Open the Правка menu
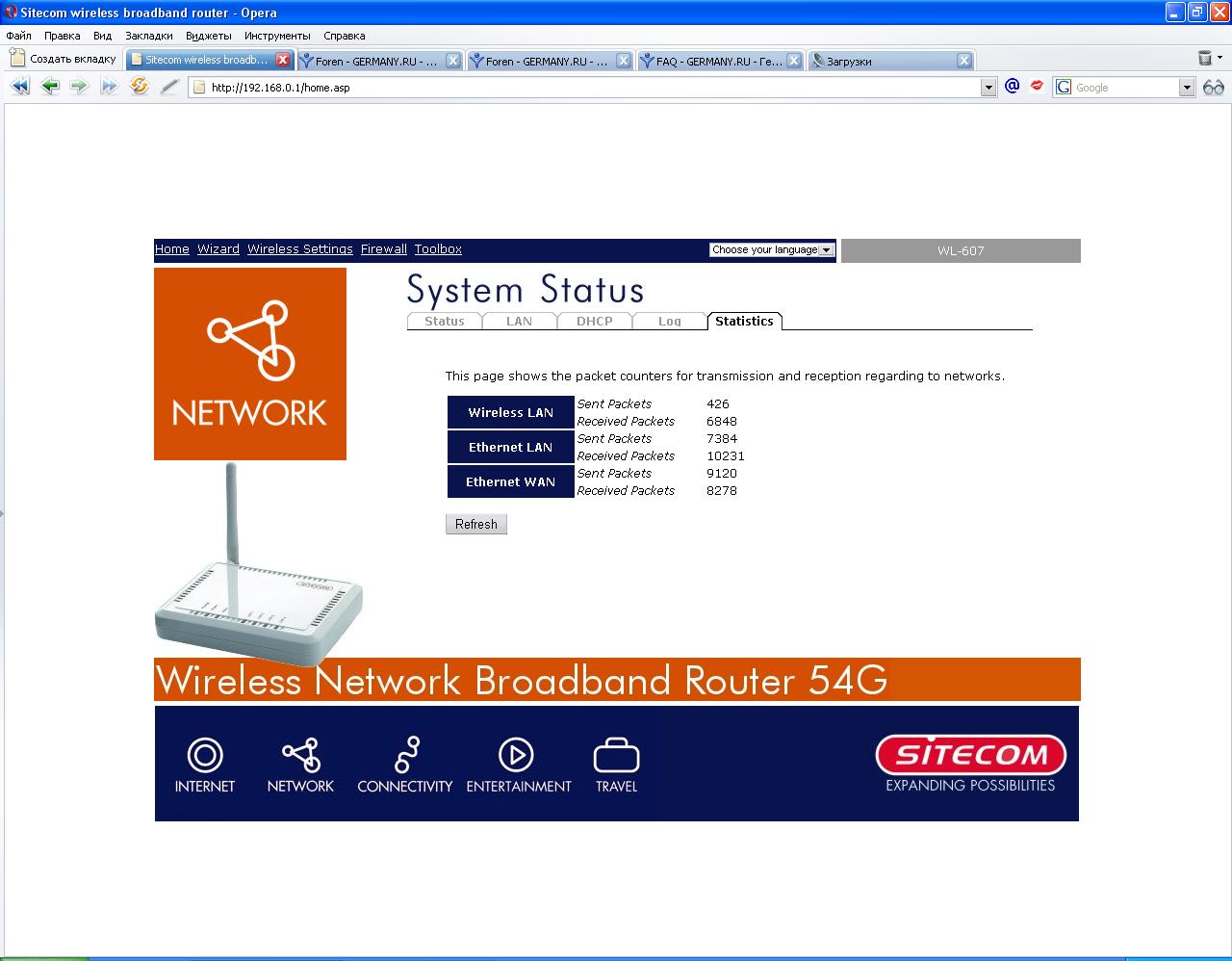Image resolution: width=1232 pixels, height=961 pixels. click(x=63, y=36)
